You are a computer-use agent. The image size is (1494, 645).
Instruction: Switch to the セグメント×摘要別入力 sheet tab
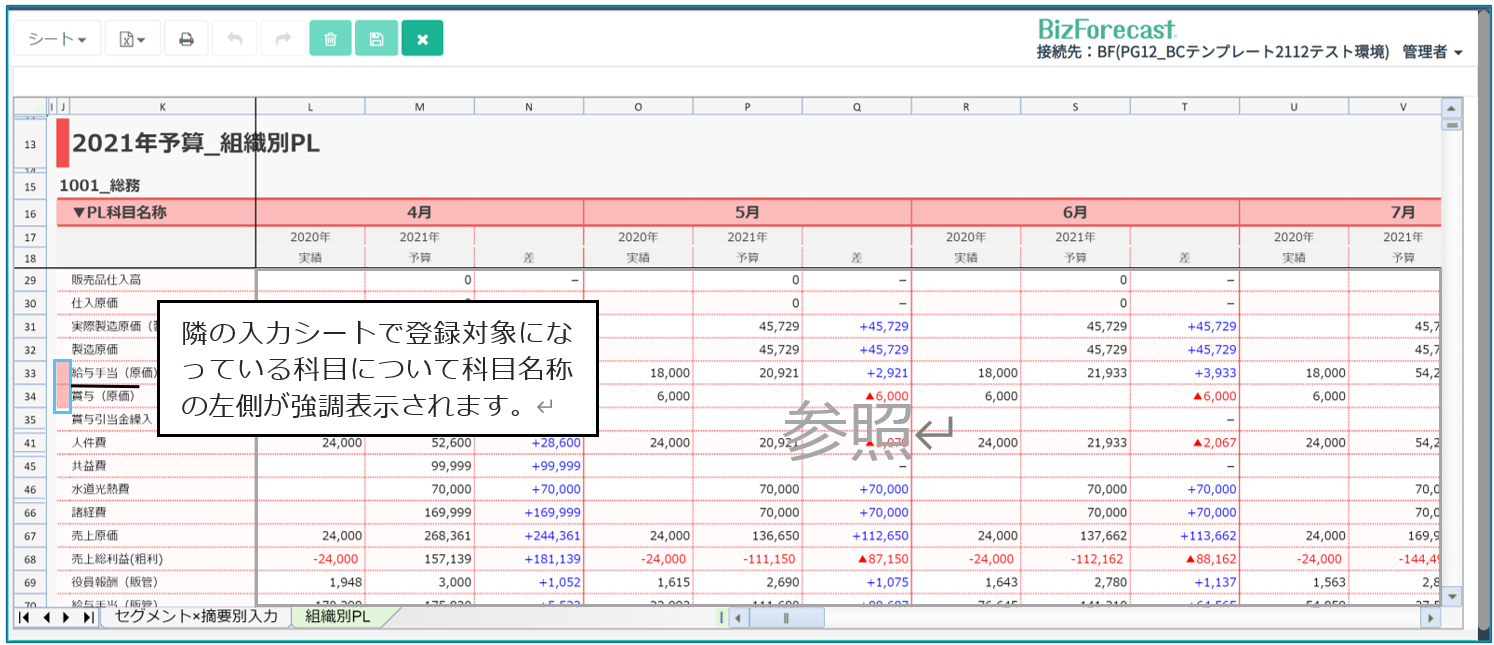click(196, 617)
